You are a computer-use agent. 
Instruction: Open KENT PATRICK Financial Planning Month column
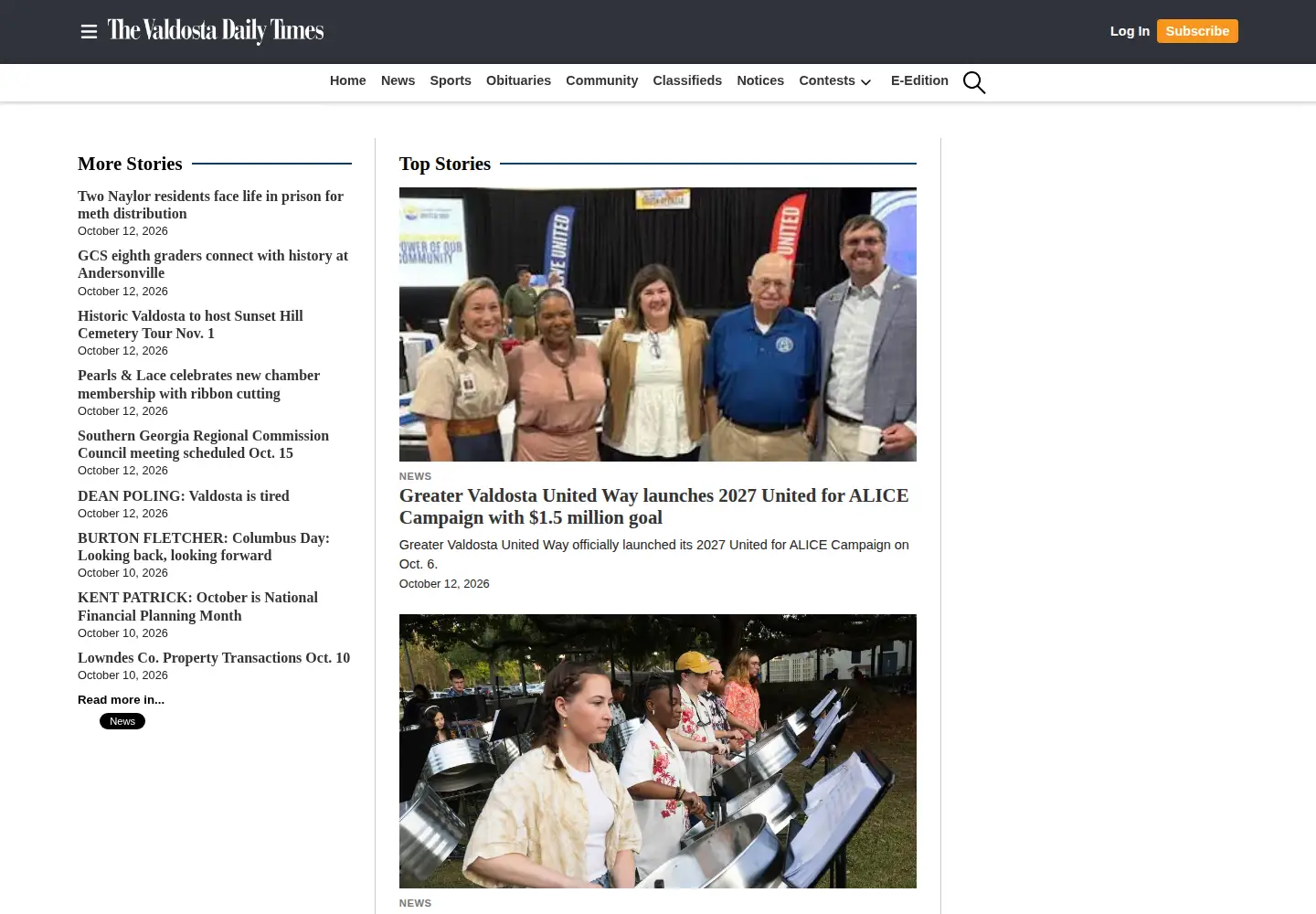(197, 606)
